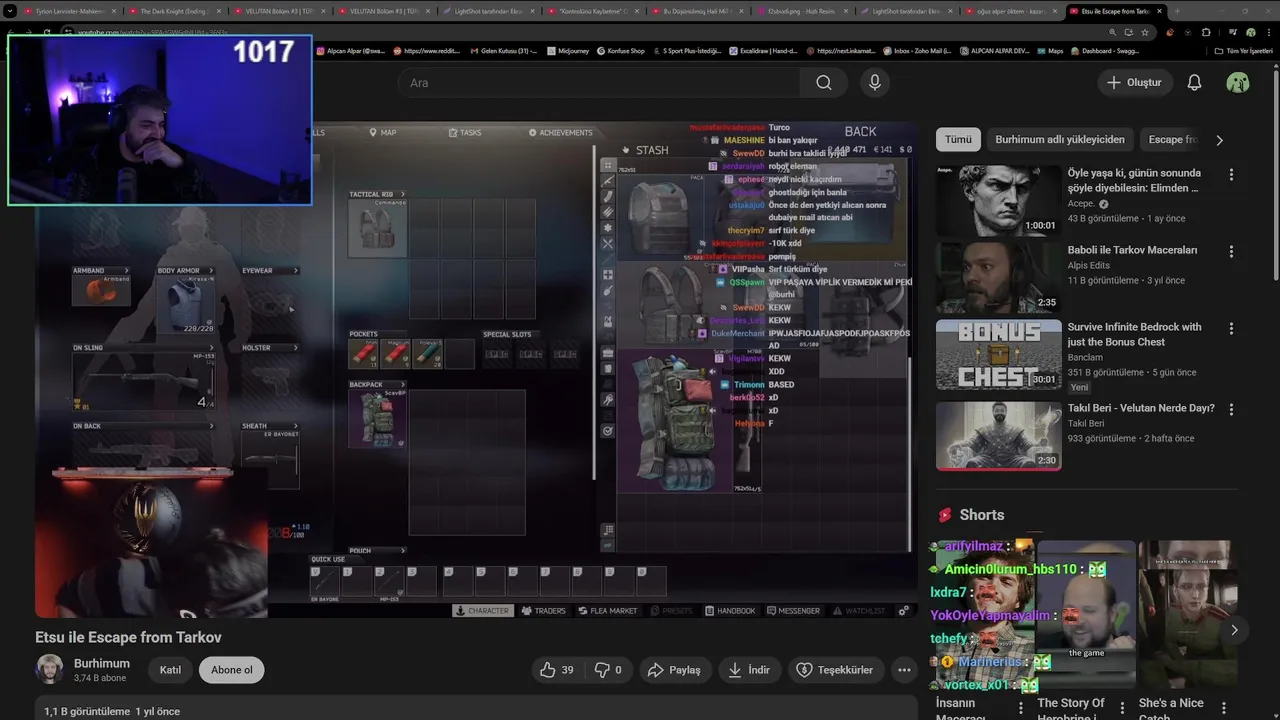Click HANDBOOK in the game video
Screen dimensions: 1280x720
[730, 610]
